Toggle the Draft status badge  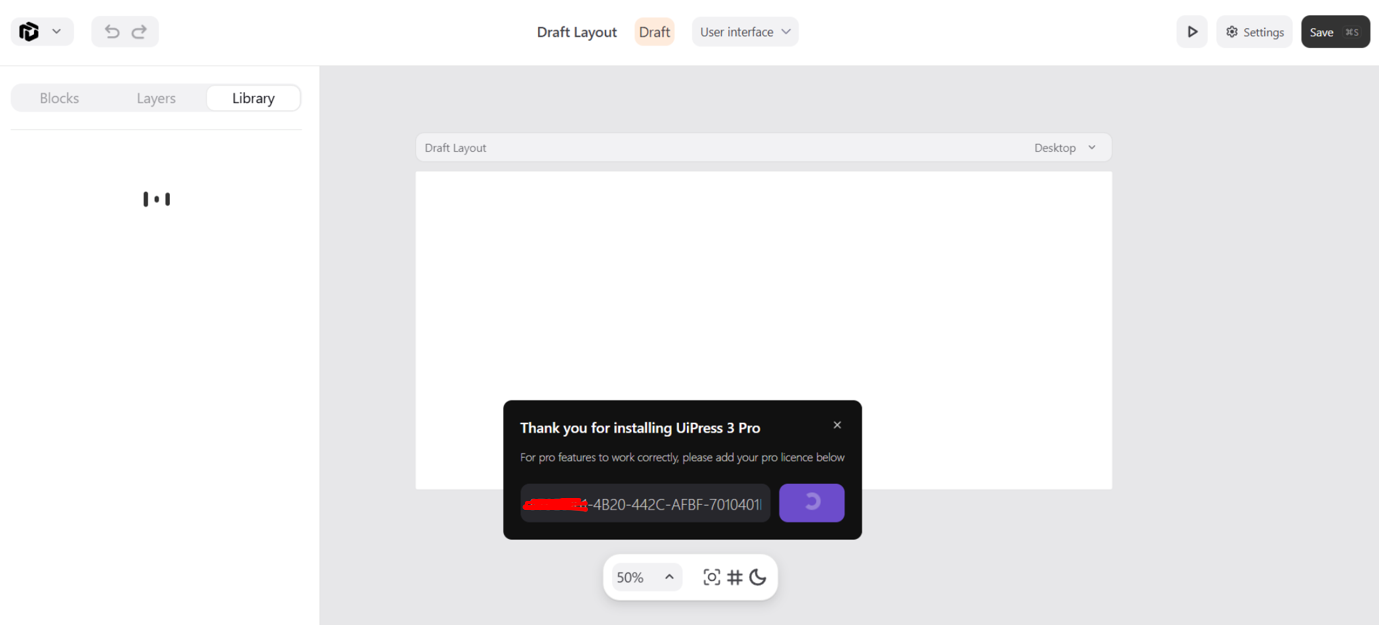coord(654,32)
